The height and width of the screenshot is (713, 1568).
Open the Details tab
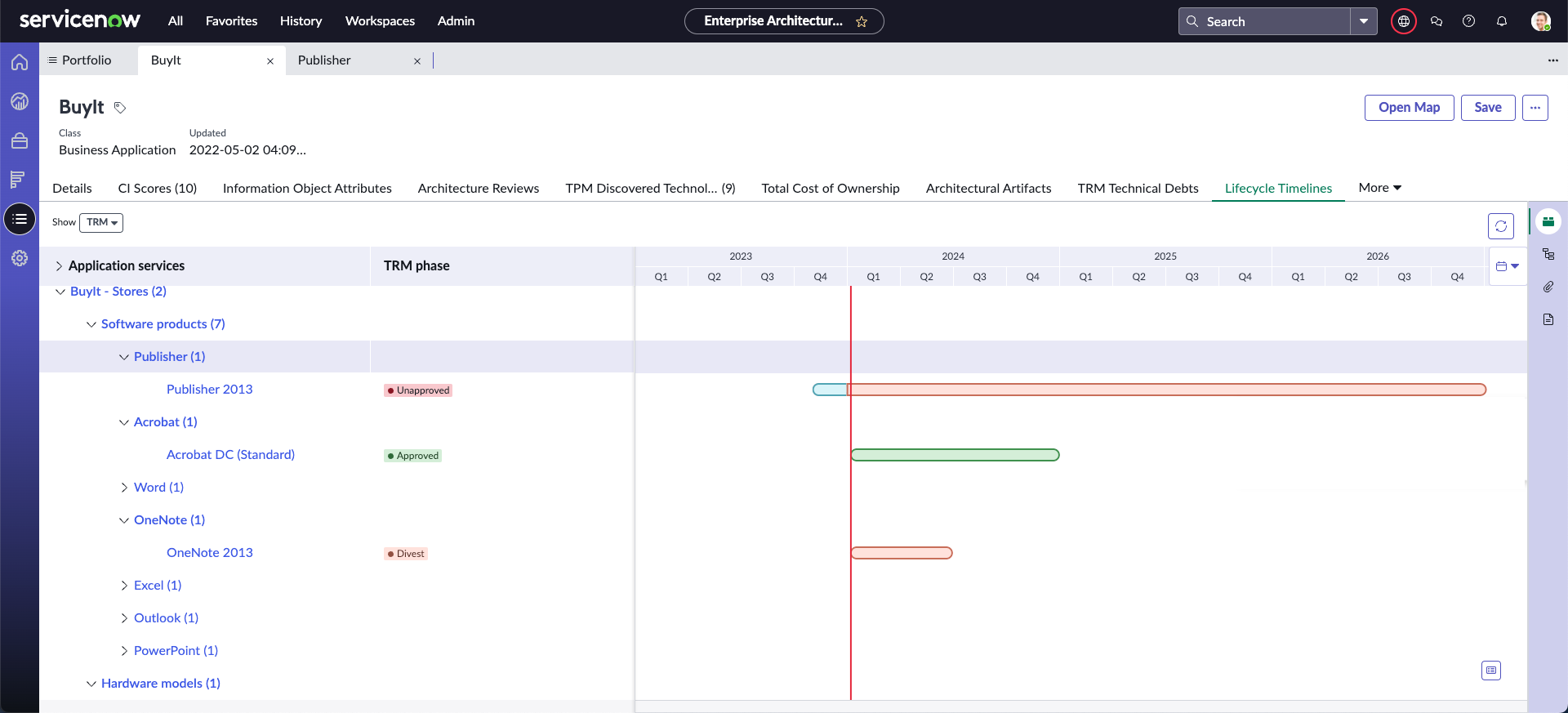72,189
